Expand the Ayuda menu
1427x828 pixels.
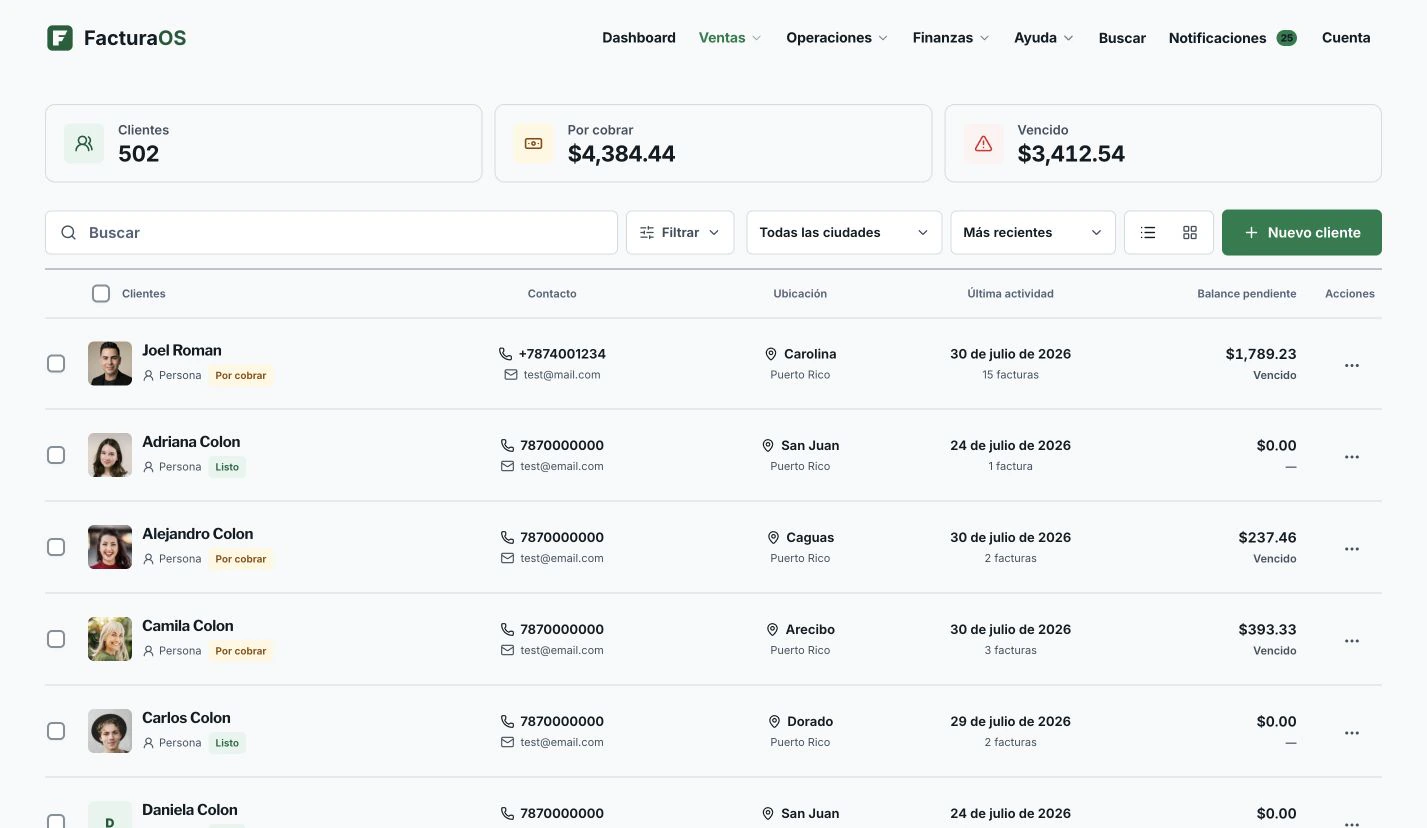tap(1044, 38)
